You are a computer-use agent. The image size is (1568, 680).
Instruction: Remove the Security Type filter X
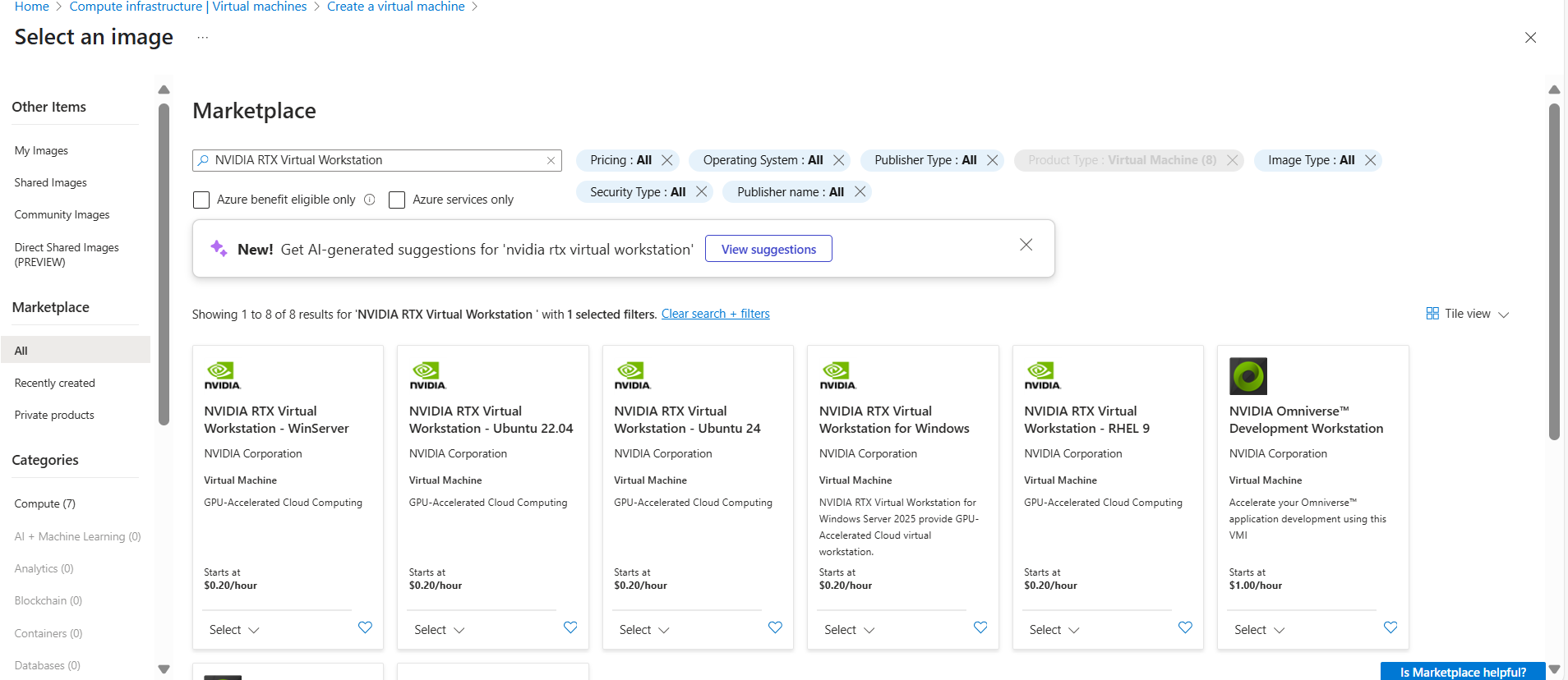(701, 191)
